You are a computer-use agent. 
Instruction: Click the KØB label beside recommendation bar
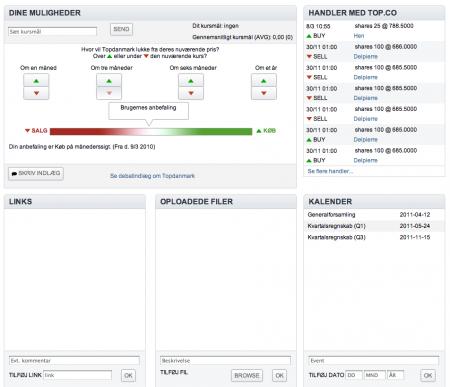266,131
